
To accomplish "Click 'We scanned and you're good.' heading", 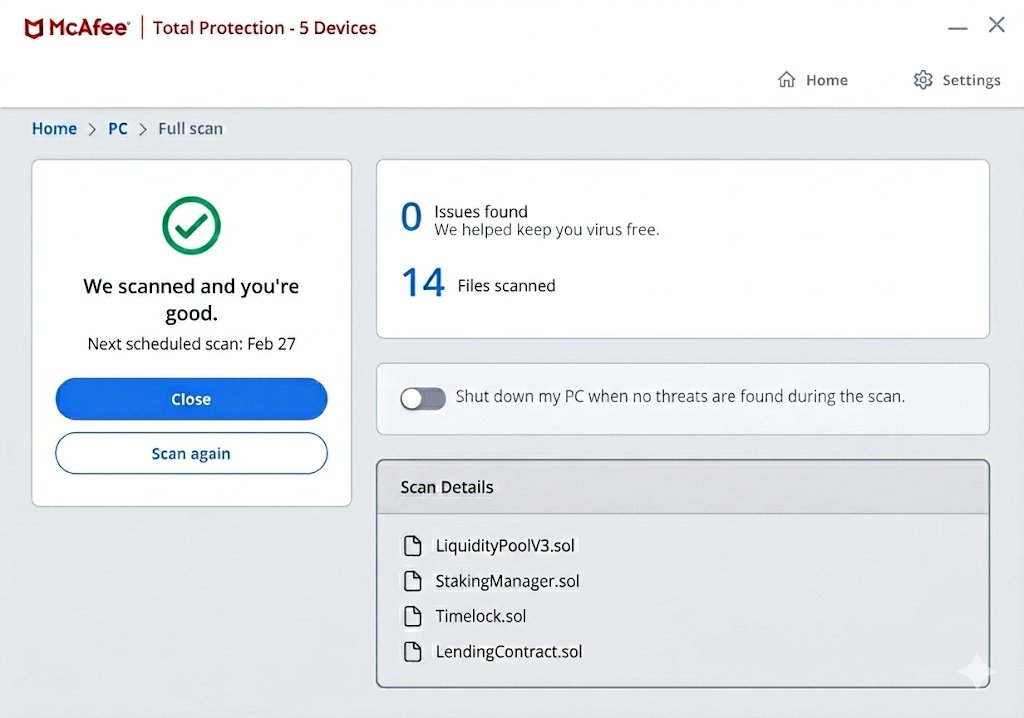I will click(191, 299).
